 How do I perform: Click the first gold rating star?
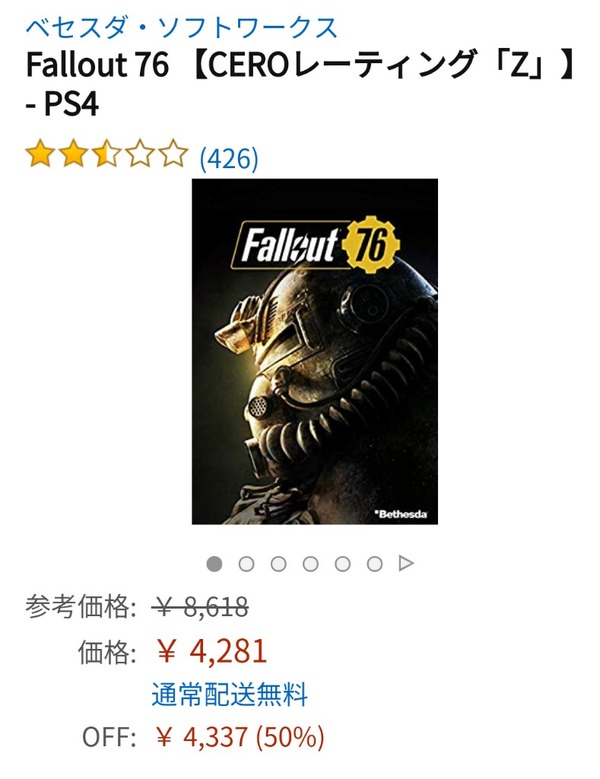pos(40,154)
